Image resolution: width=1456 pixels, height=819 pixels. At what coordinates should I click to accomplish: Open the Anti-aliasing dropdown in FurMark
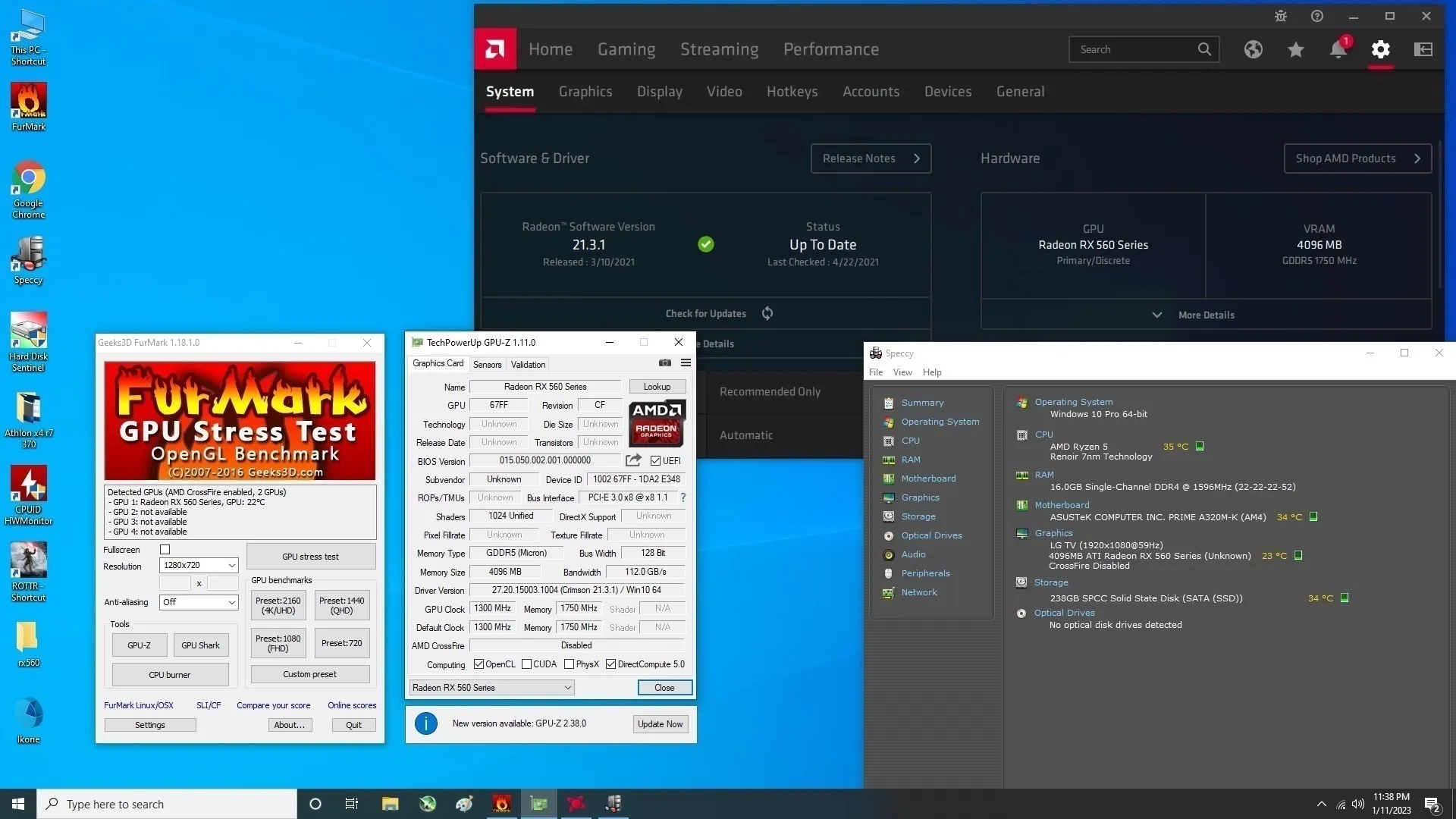[x=199, y=602]
